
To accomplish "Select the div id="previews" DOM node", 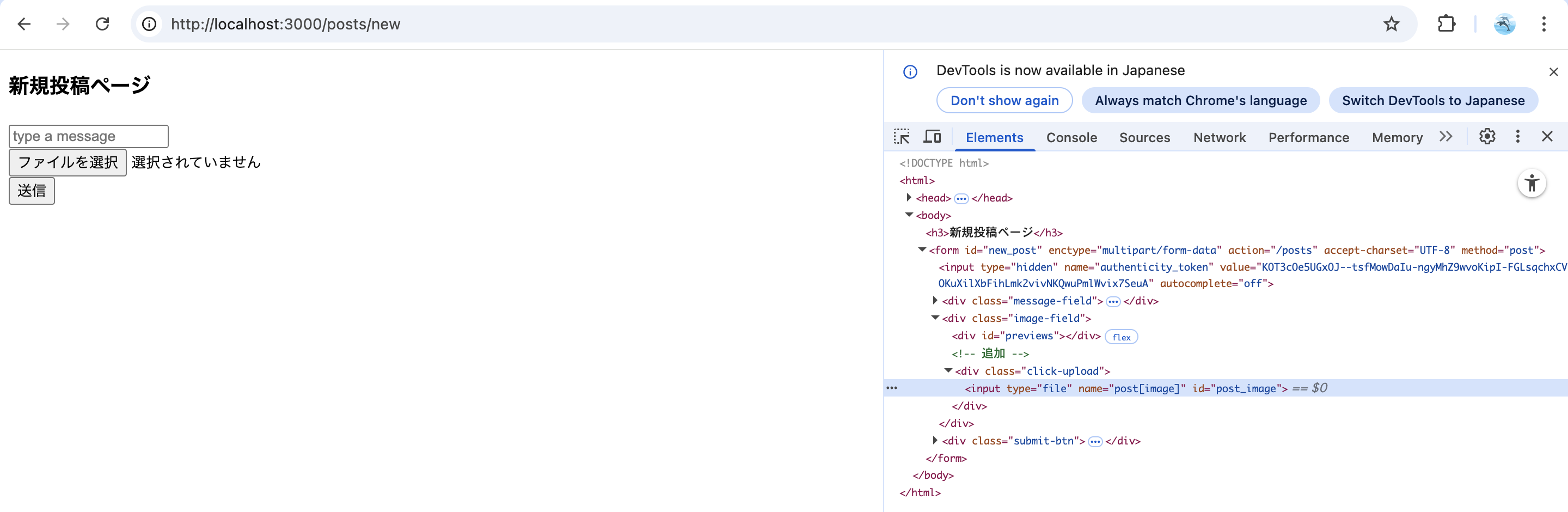I will click(x=1026, y=336).
